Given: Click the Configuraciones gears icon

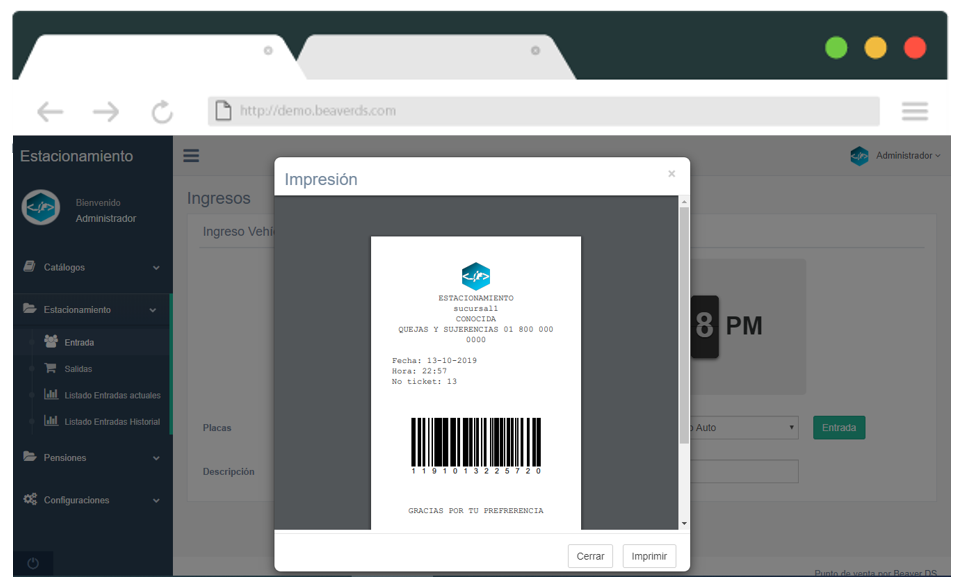Looking at the screenshot, I should [x=30, y=499].
